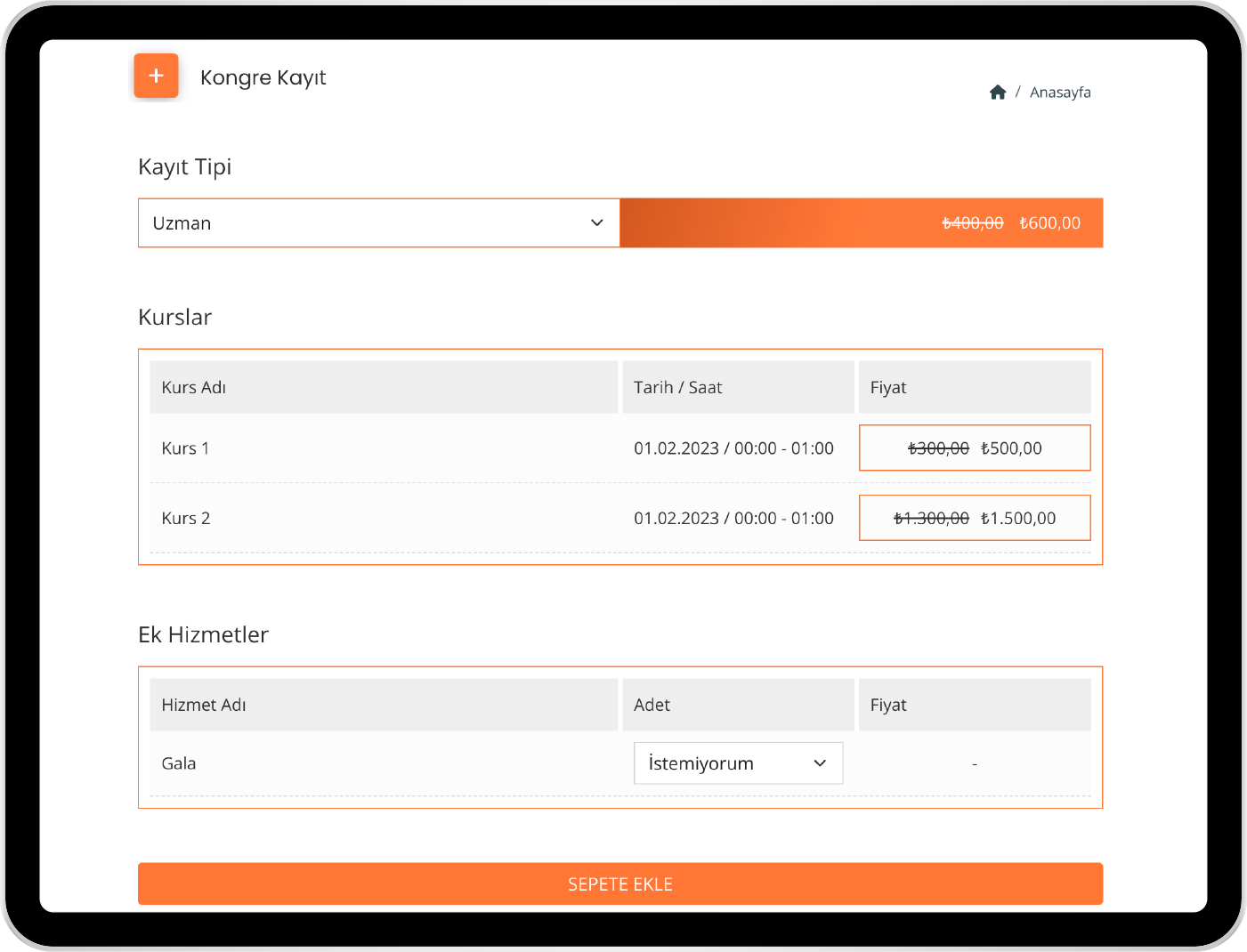Click the SEPETE EKLE button
Image resolution: width=1247 pixels, height=952 pixels.
click(620, 883)
